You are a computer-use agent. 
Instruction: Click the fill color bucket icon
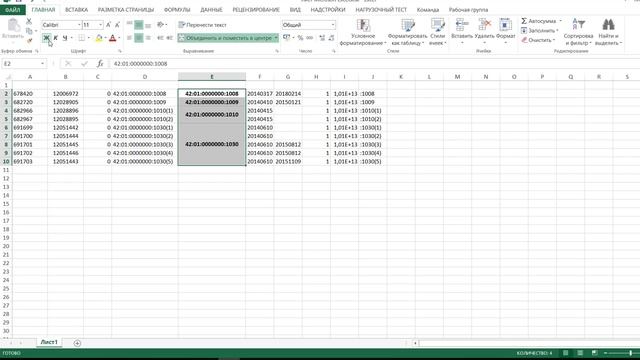(99, 38)
